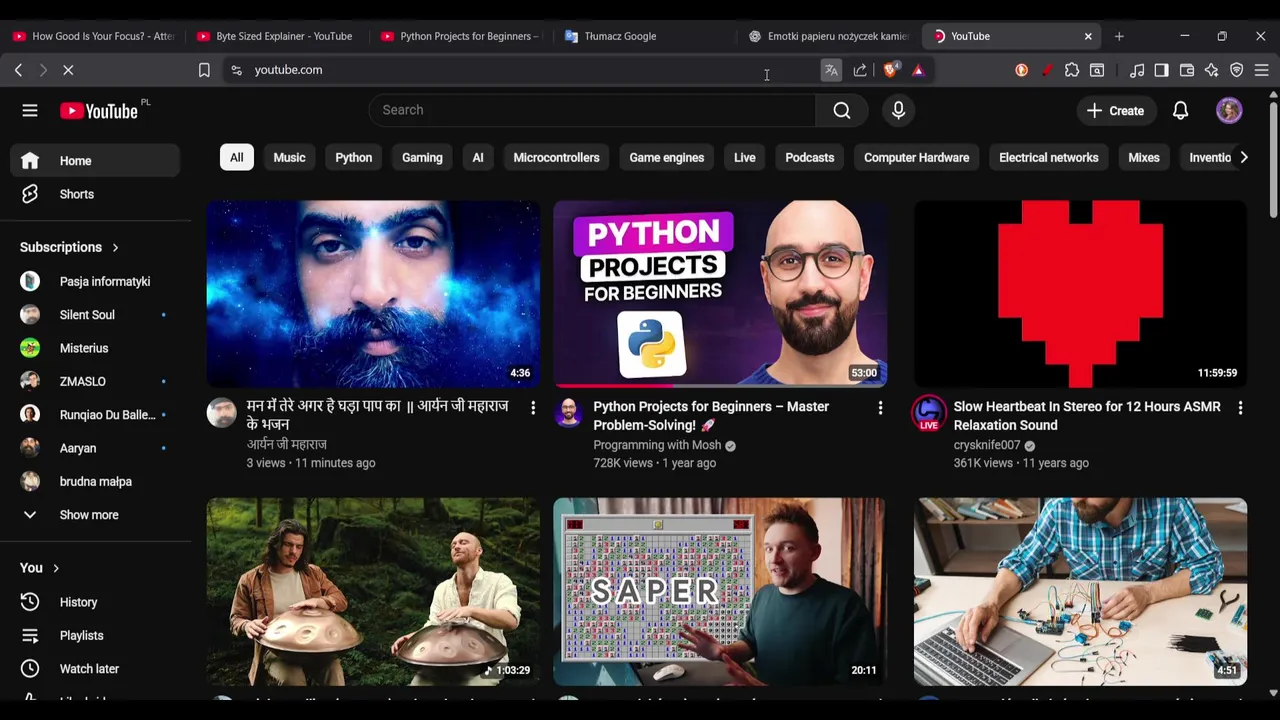Select the Podcasts filter chip
This screenshot has width=1280, height=720.
[x=810, y=157]
